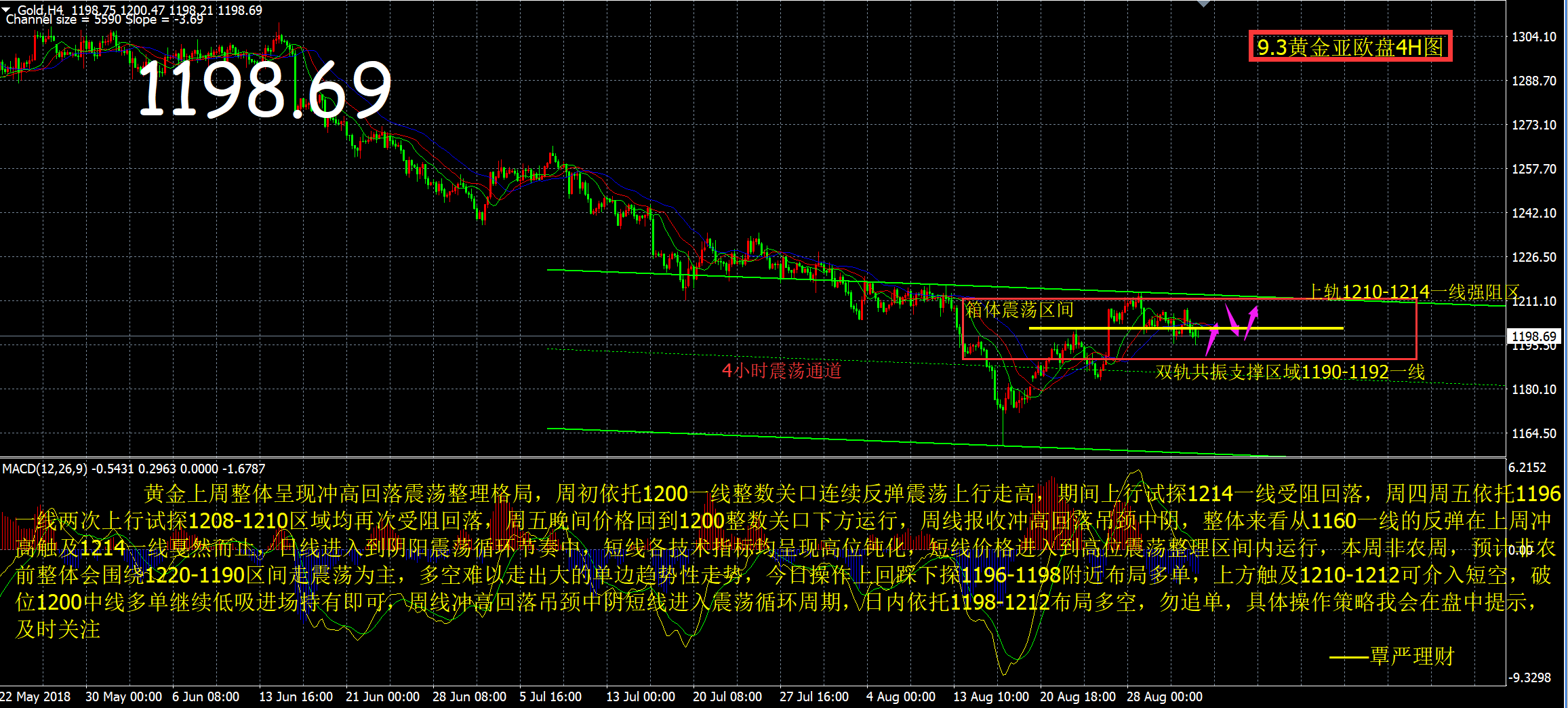This screenshot has height=708, width=1568.
Task: Click the commentary line starting '黄金上周整体呈现'
Action: 852,494
